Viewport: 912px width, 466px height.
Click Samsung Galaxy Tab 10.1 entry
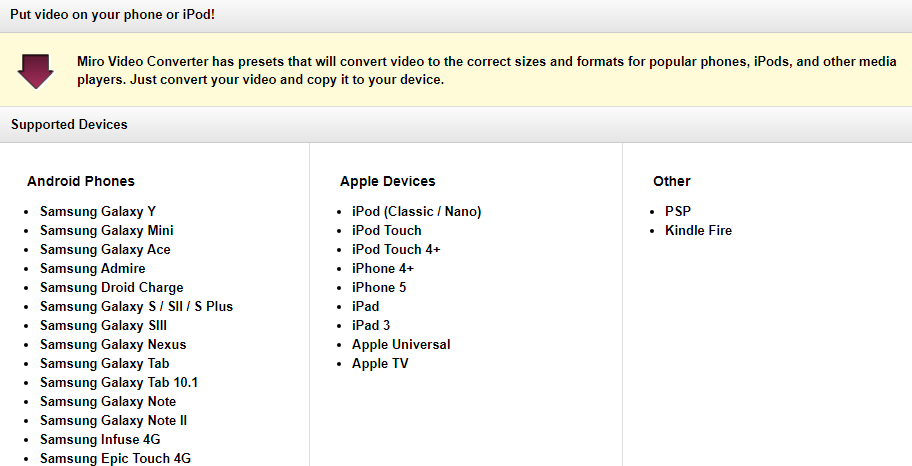point(119,382)
